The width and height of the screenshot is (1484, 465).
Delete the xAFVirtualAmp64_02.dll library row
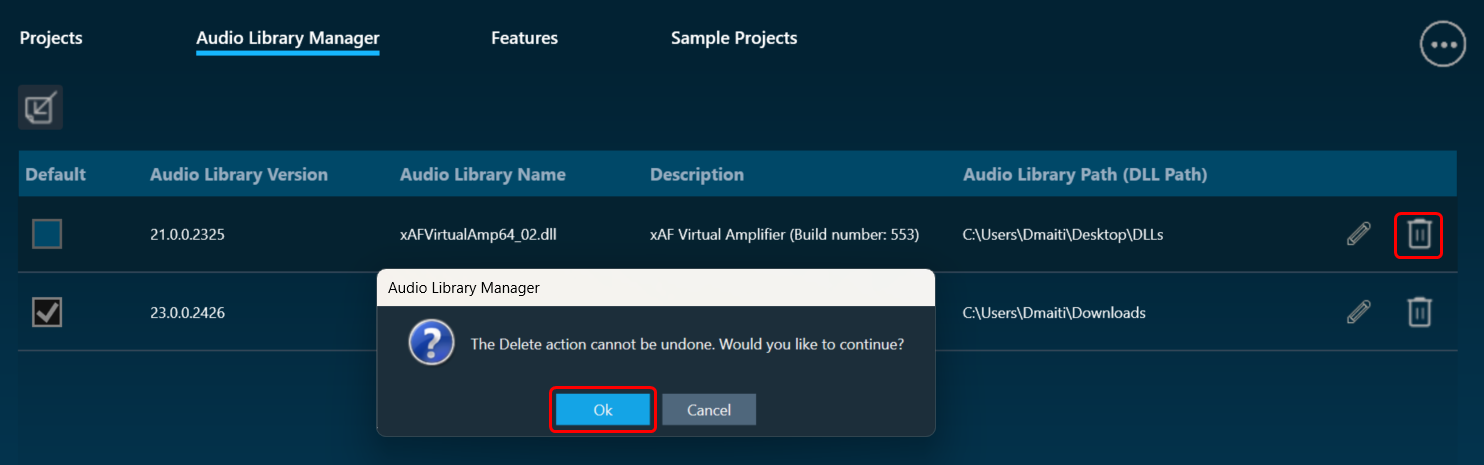[x=1419, y=234]
